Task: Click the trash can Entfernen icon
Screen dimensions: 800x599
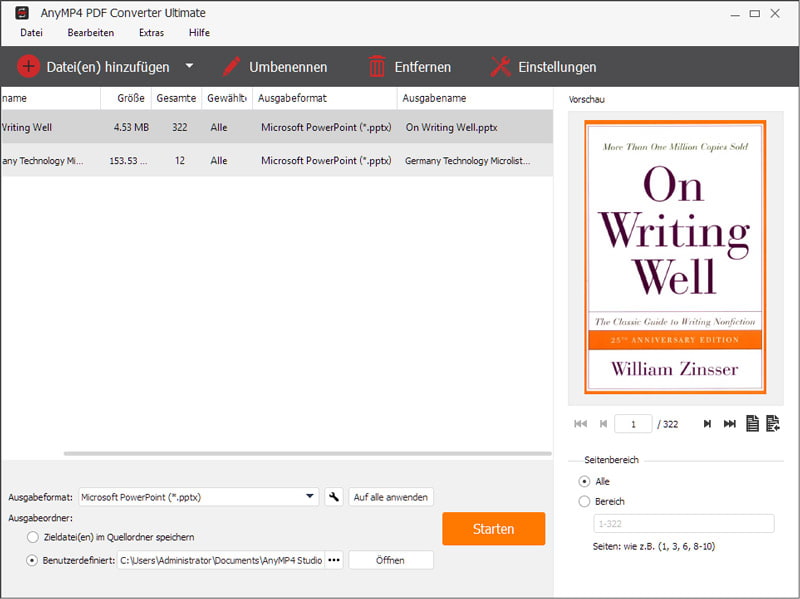Action: [x=377, y=66]
